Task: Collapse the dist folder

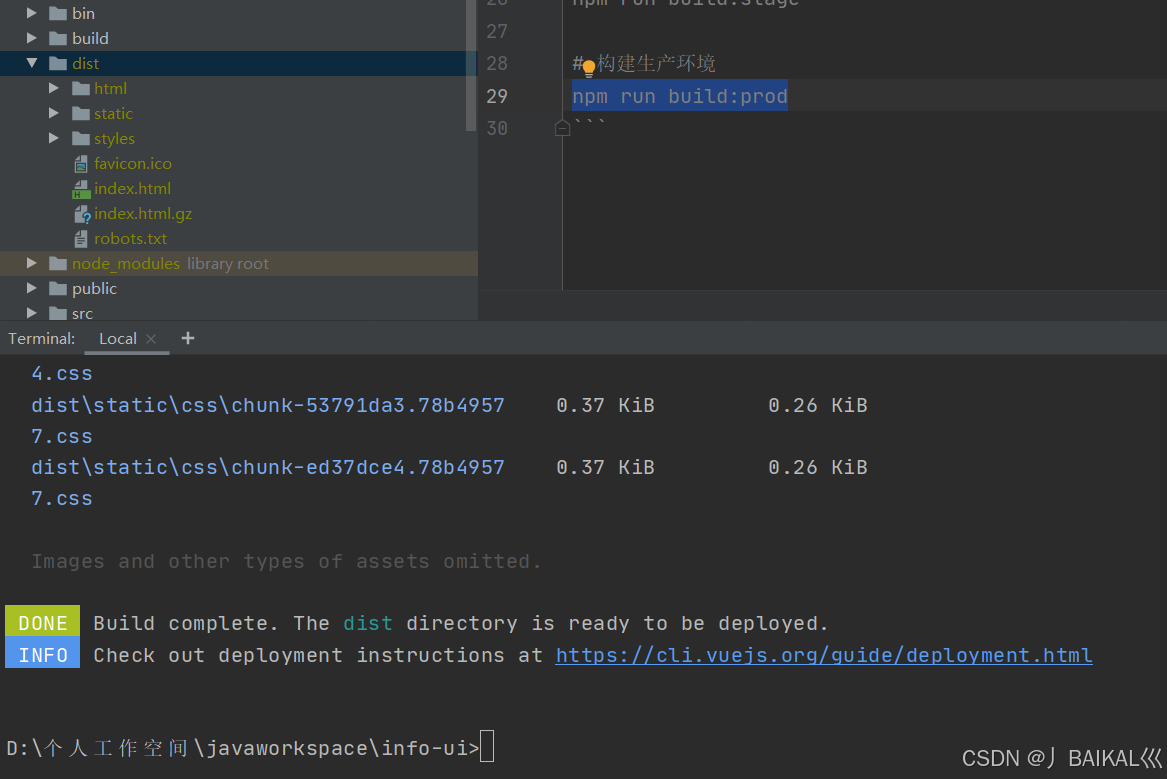Action: (x=31, y=63)
